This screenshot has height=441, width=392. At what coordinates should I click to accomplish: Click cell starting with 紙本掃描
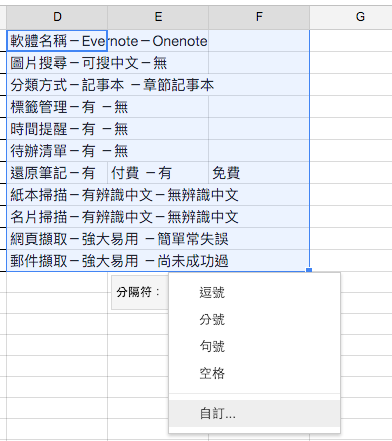57,195
